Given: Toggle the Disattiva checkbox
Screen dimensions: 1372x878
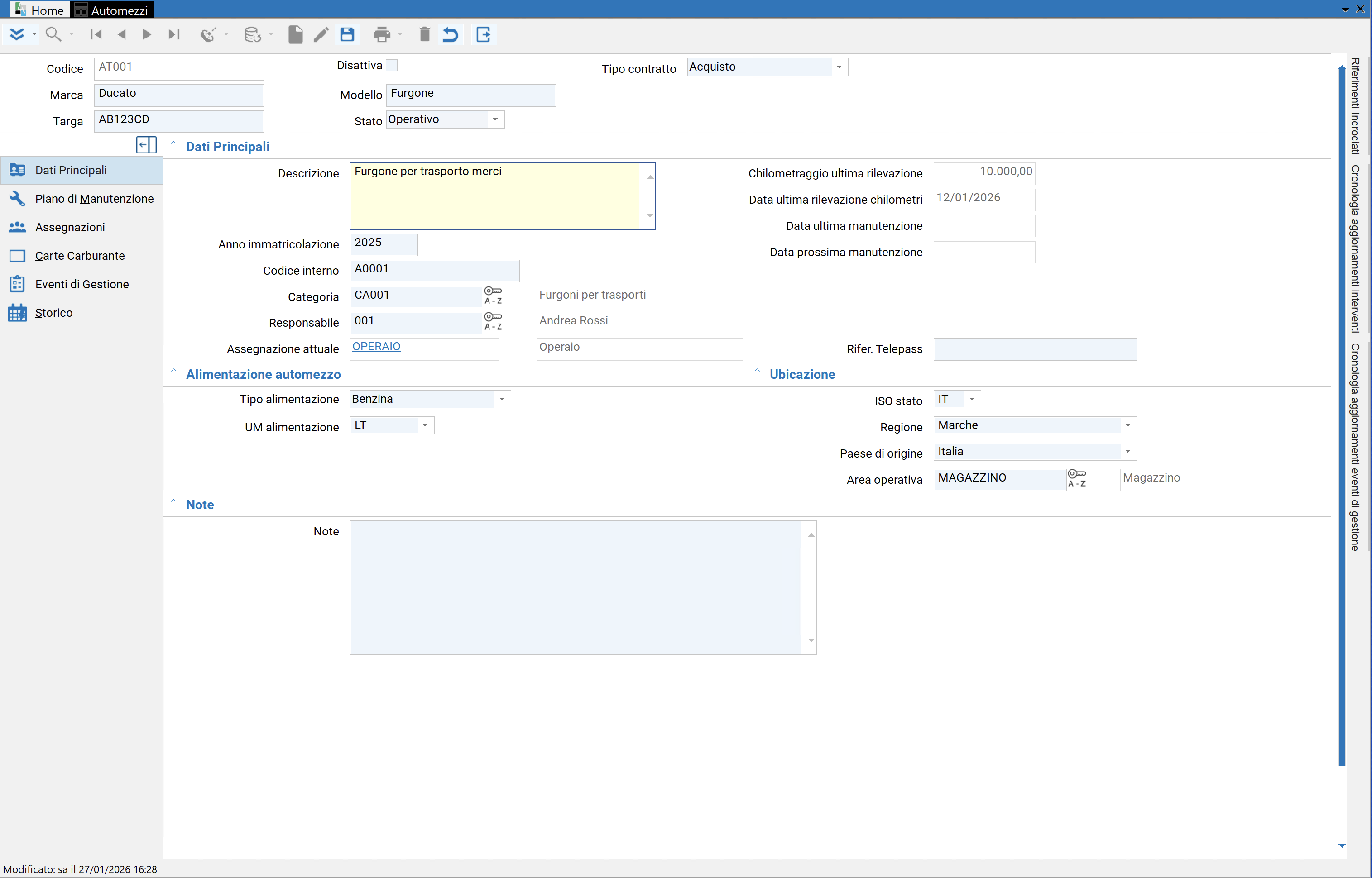Looking at the screenshot, I should coord(392,65).
